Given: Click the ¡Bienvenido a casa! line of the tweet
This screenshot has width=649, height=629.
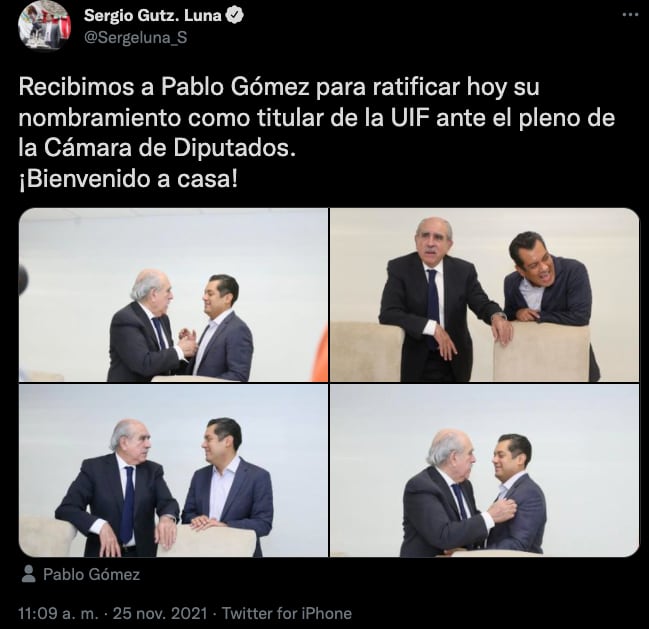Looking at the screenshot, I should 128,179.
